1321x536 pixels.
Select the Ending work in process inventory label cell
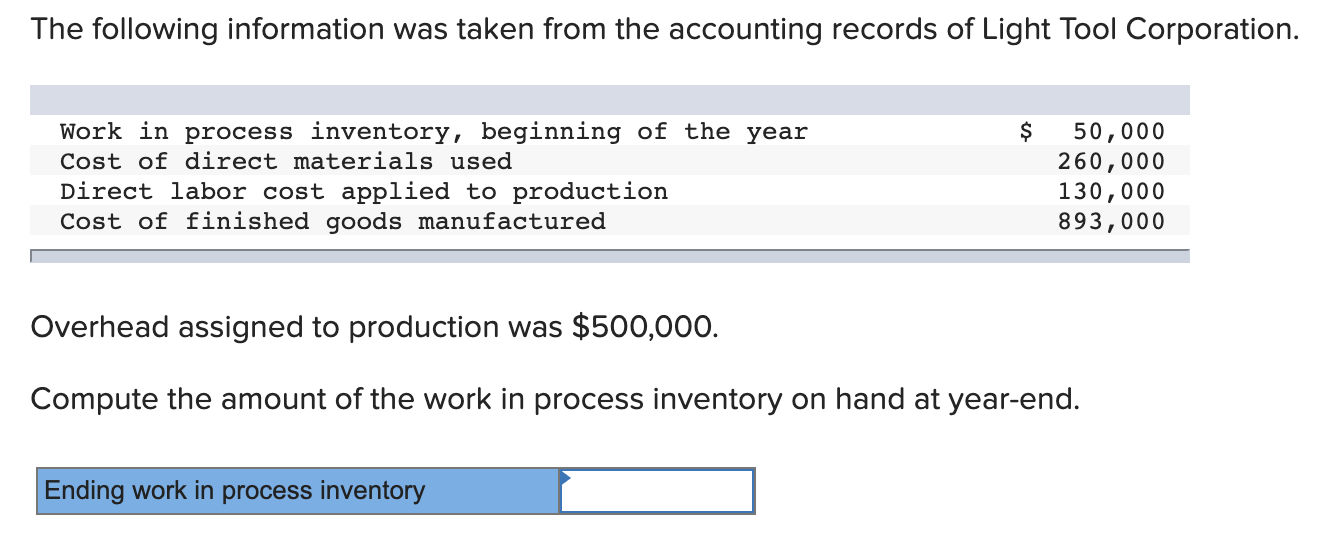click(x=298, y=491)
